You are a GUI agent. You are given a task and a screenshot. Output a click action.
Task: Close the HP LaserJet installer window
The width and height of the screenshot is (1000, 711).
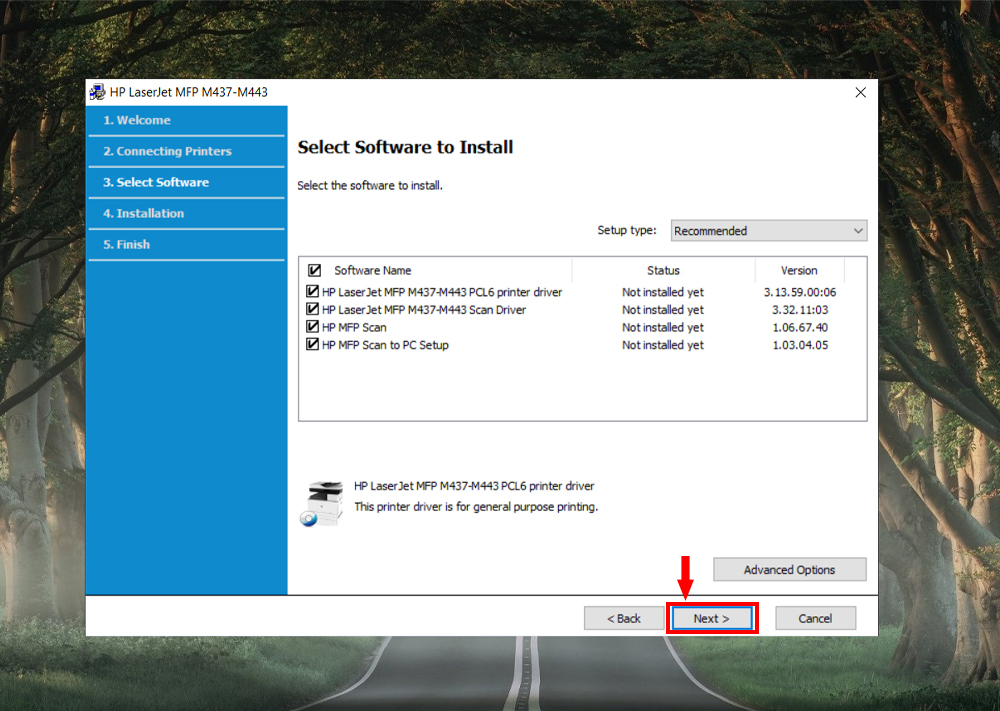pyautogui.click(x=860, y=92)
